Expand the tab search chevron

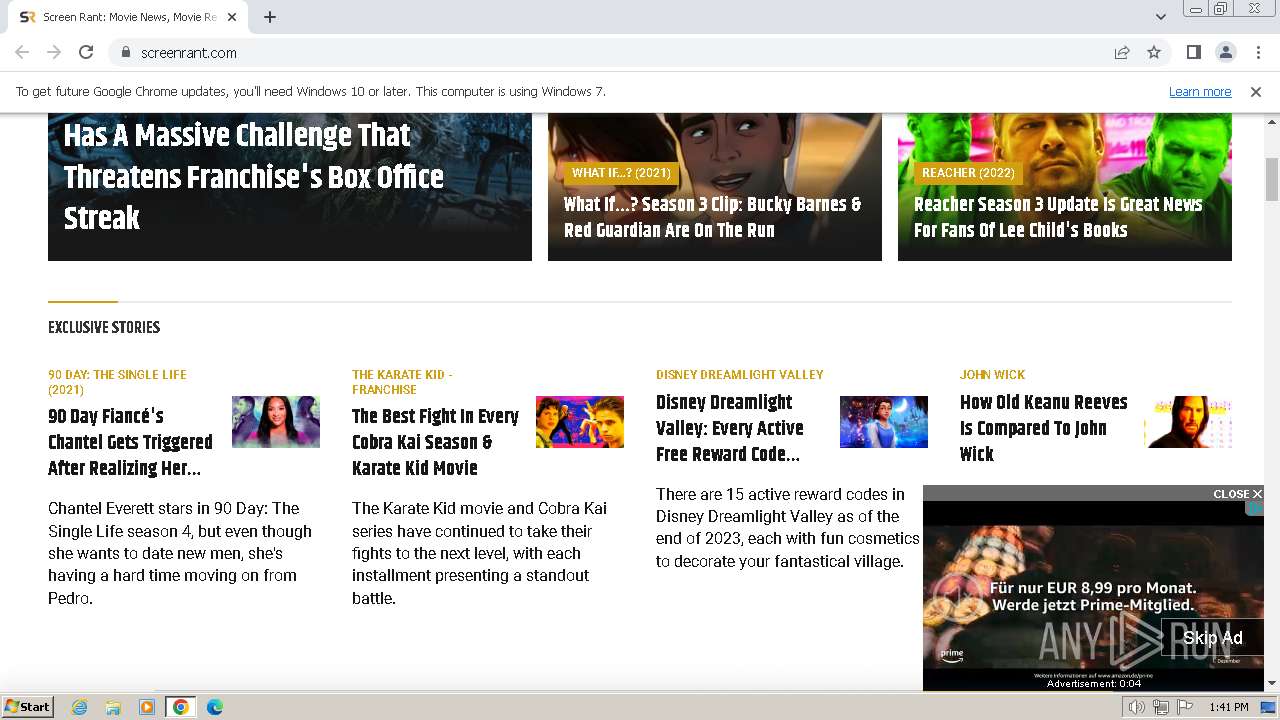coord(1161,17)
